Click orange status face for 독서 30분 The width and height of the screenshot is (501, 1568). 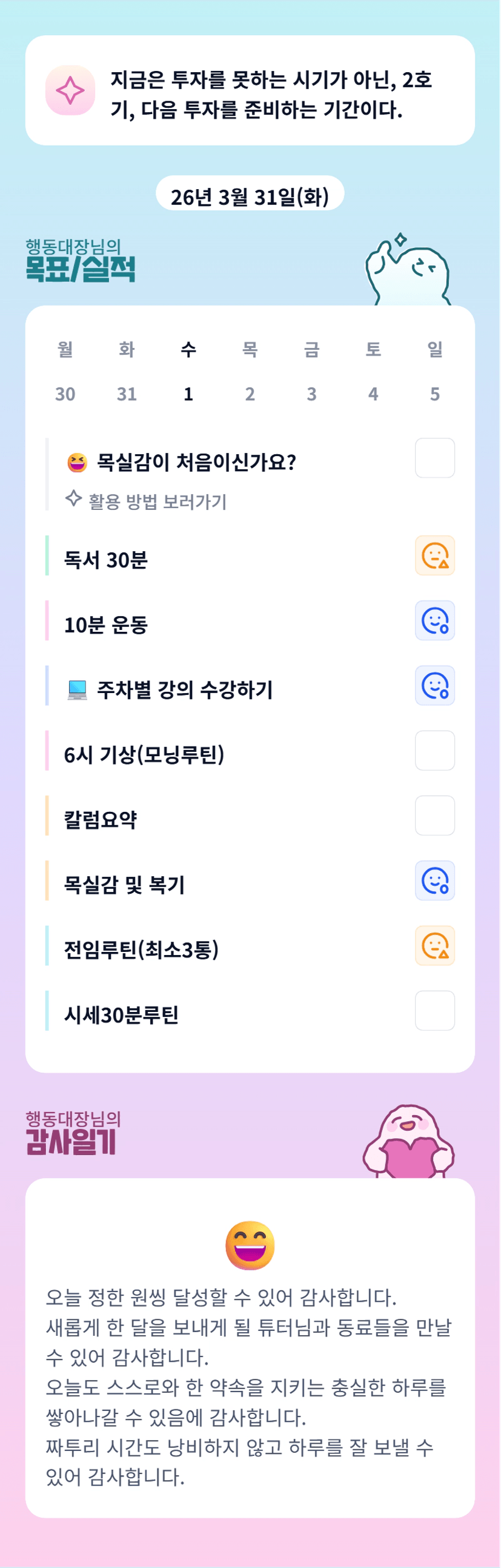tap(435, 556)
